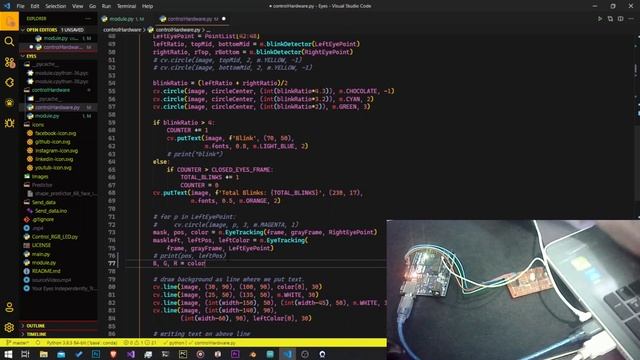Image resolution: width=640 pixels, height=360 pixels.
Task: Click the unsaved dot on controlHardware.py tab
Action: coord(224,19)
